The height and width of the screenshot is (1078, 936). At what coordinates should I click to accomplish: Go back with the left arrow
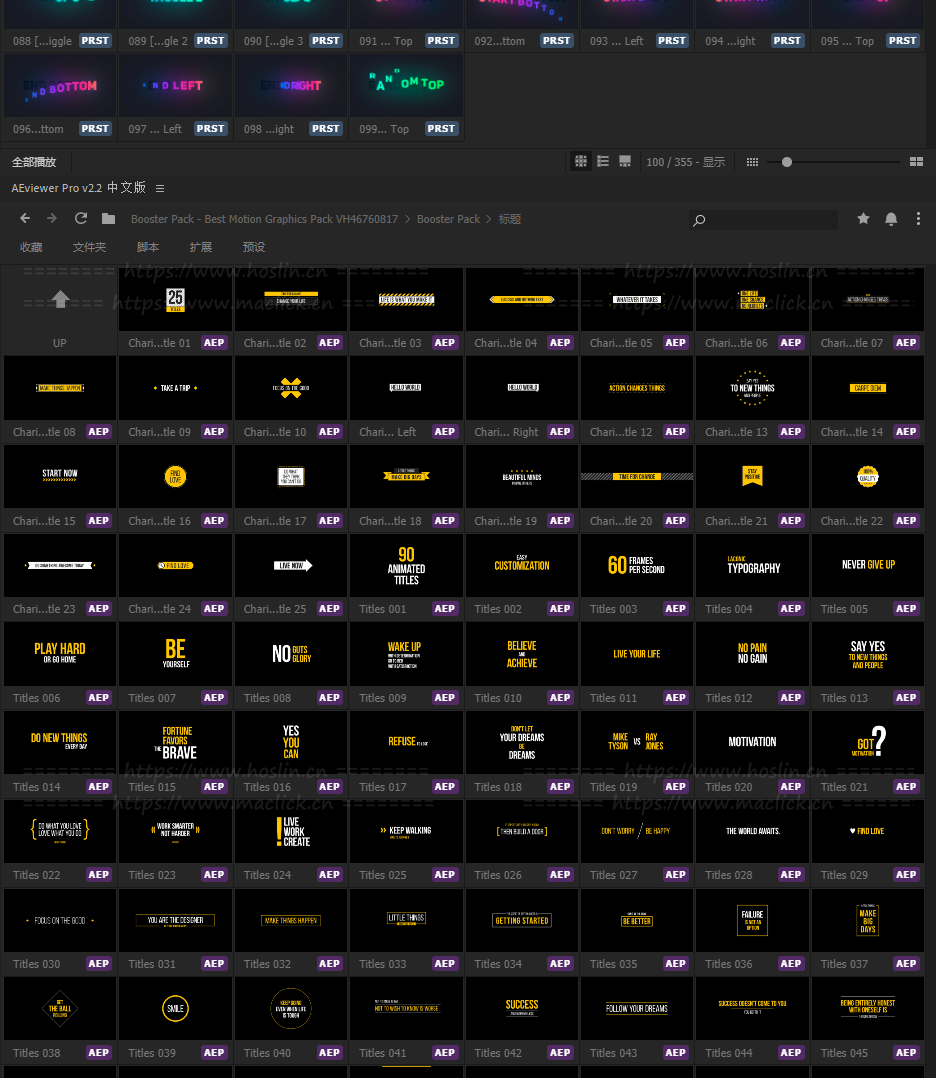click(x=25, y=219)
